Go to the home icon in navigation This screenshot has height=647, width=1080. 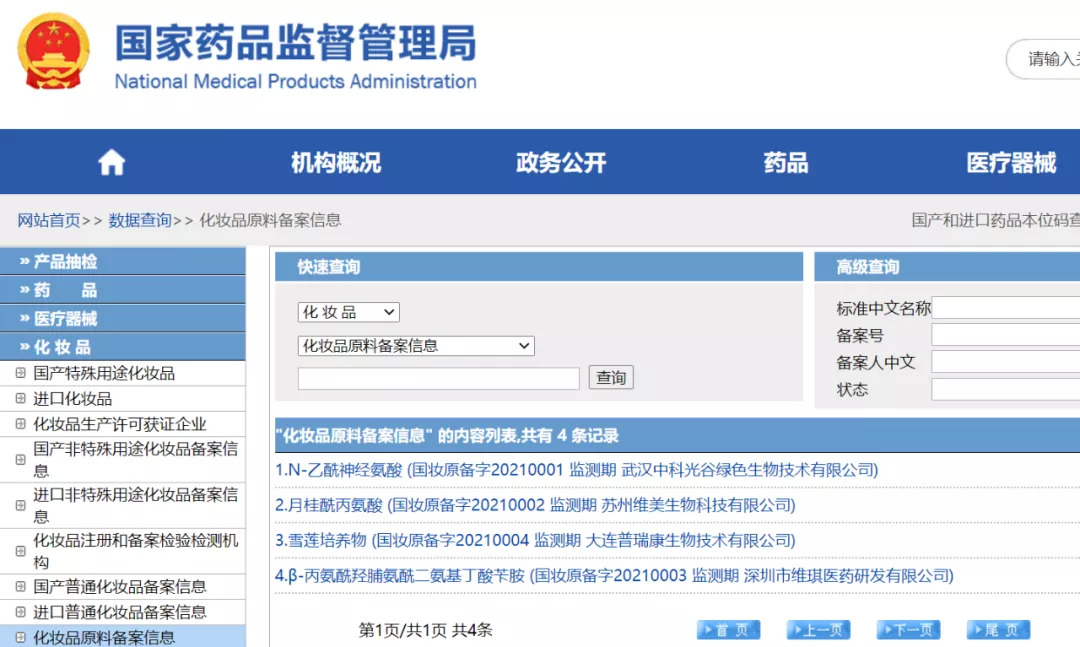pyautogui.click(x=112, y=163)
